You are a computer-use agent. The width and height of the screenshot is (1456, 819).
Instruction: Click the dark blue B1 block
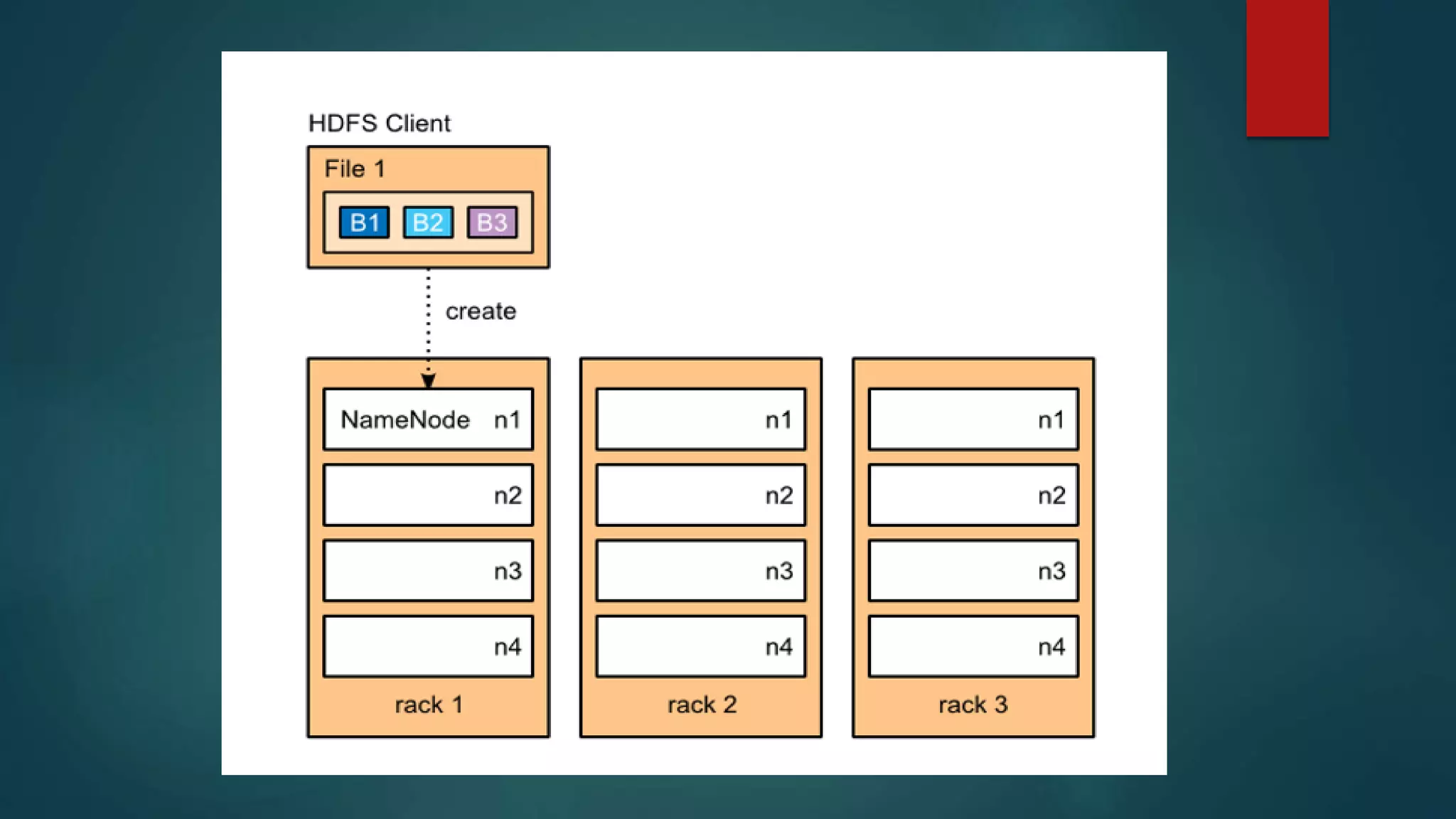pos(364,223)
